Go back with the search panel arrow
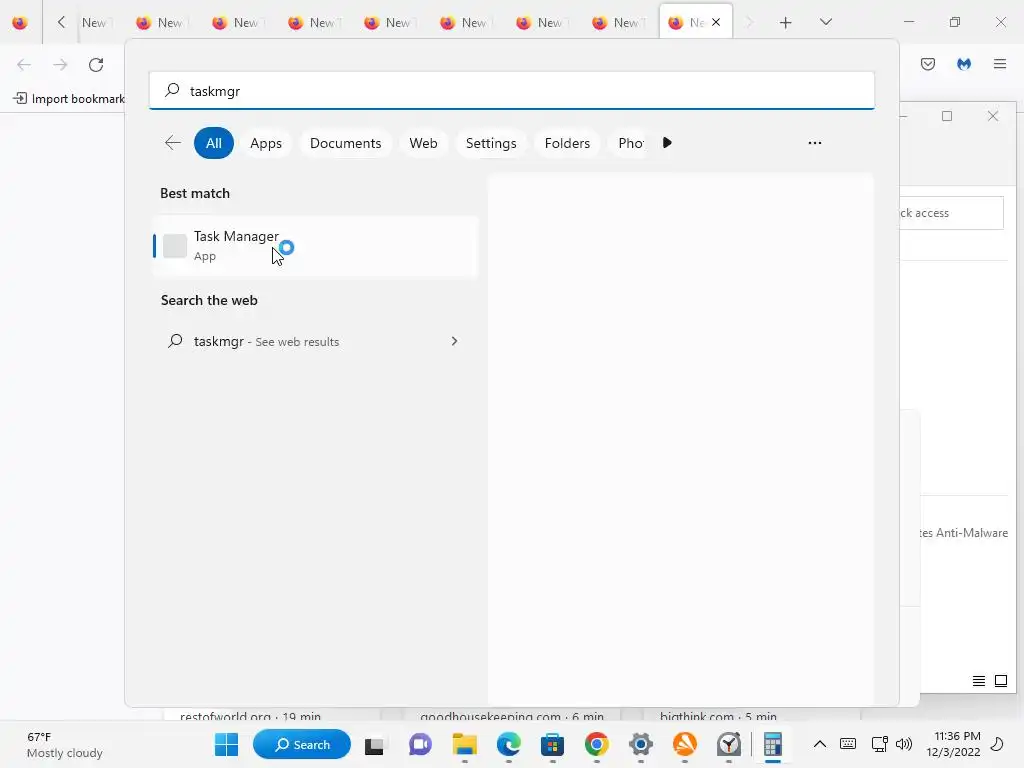Screen dimensions: 1024x768 point(172,143)
